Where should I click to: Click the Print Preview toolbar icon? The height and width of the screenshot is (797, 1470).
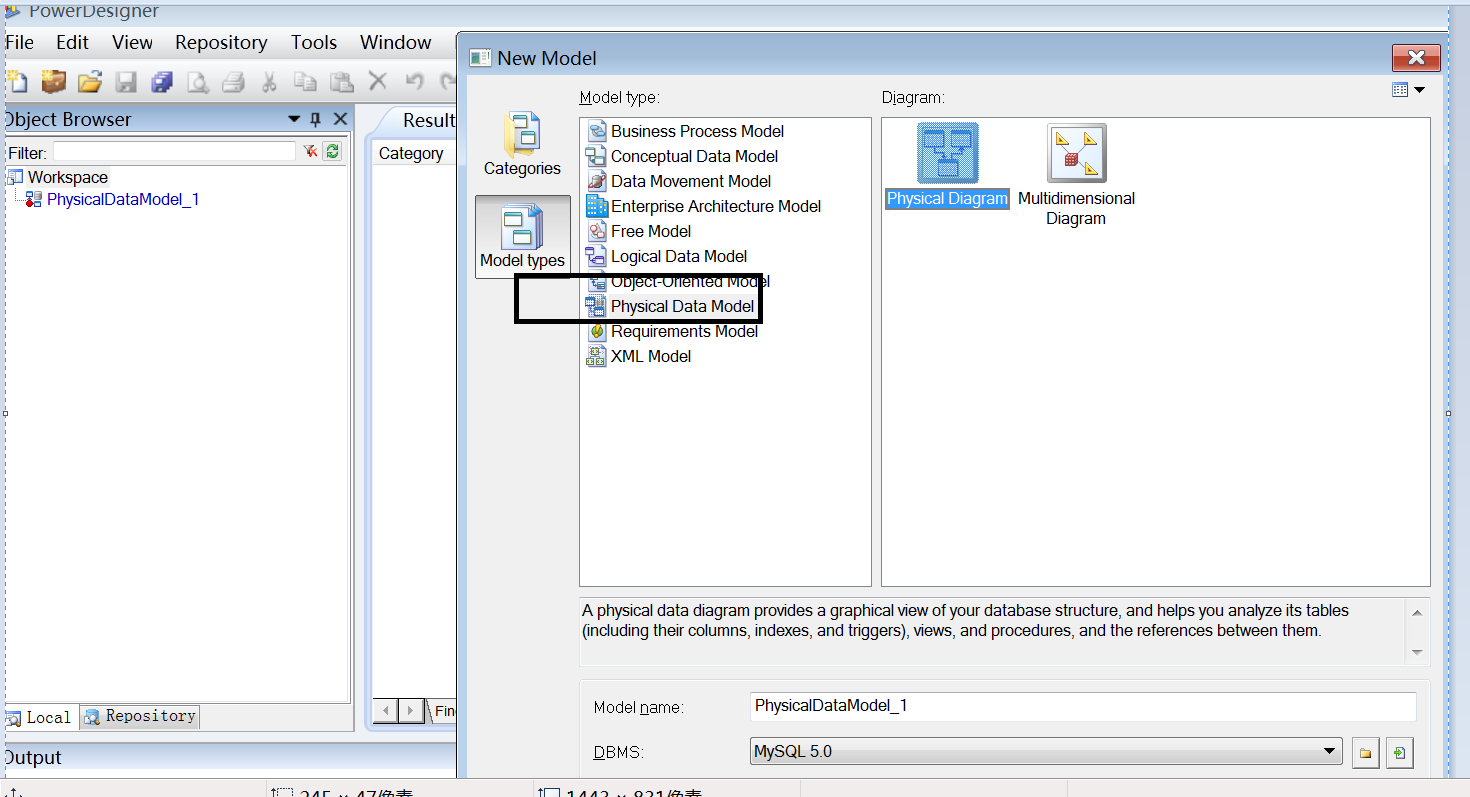coord(198,82)
